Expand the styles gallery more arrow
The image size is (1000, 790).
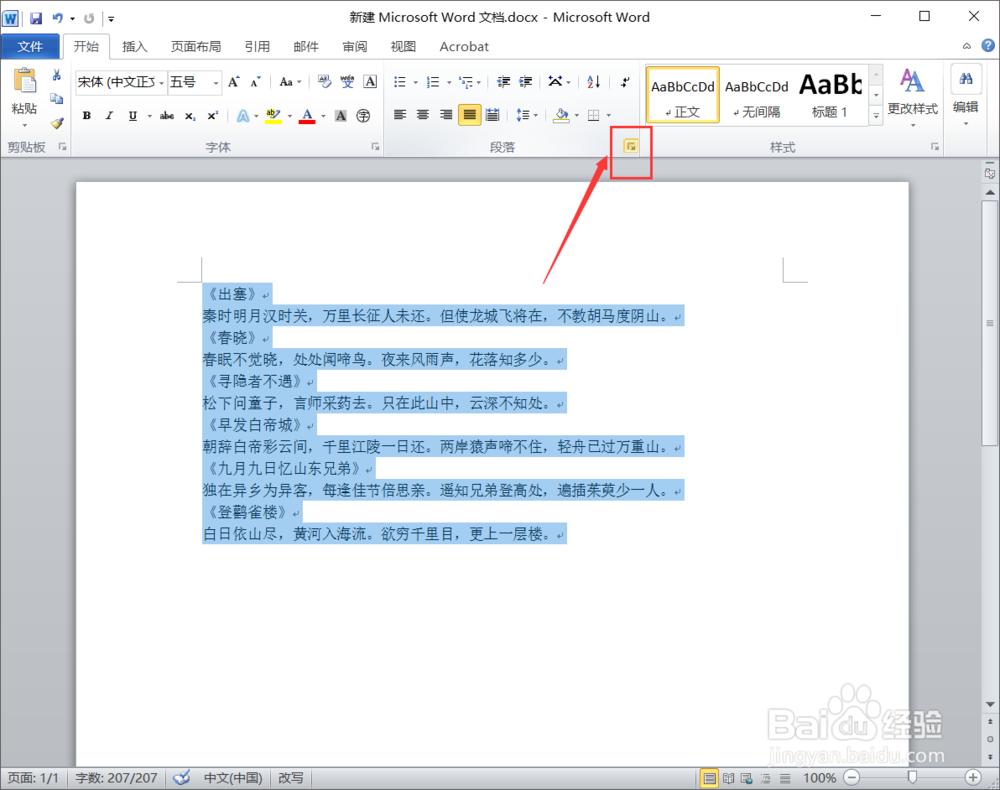(x=876, y=115)
